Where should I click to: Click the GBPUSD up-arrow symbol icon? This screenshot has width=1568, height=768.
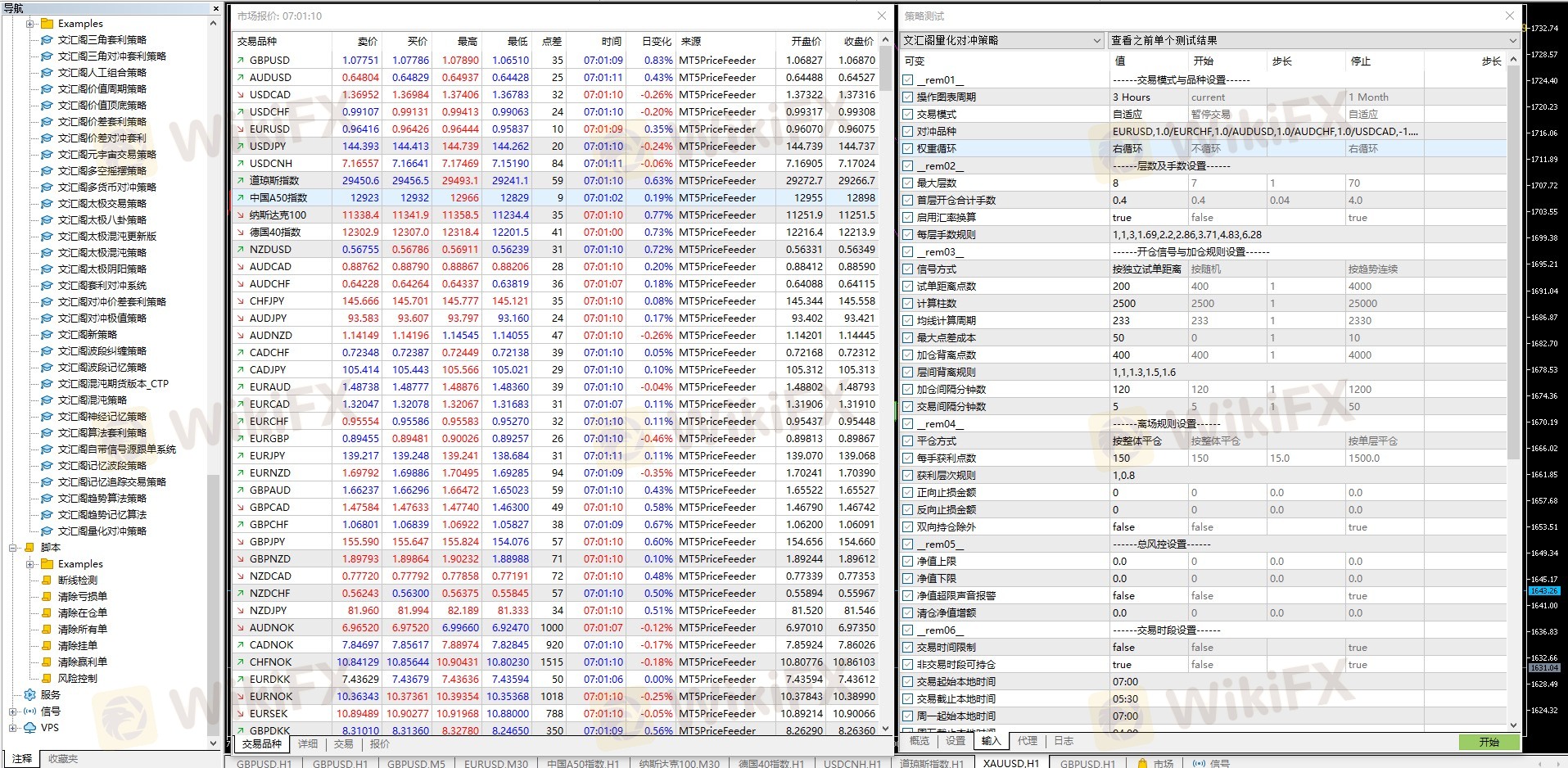tap(240, 60)
